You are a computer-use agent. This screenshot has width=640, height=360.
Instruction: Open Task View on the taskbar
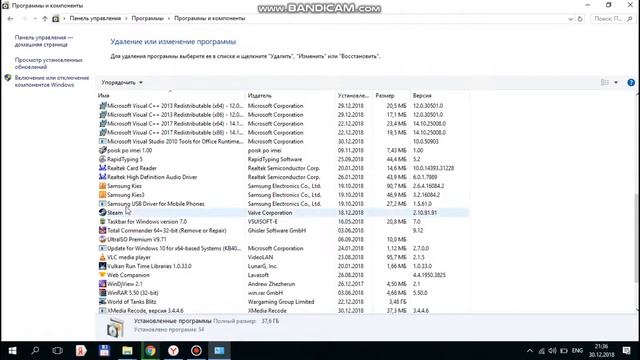(x=58, y=351)
